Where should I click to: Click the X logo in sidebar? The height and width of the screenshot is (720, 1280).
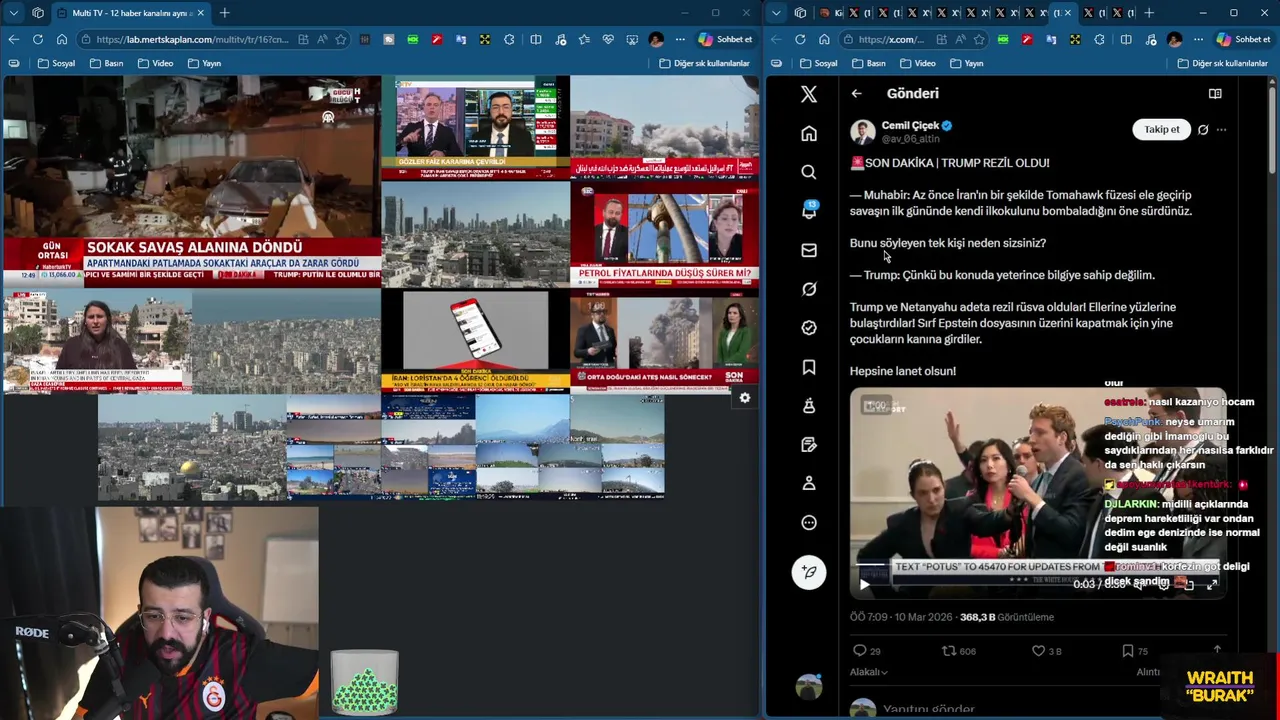click(x=809, y=94)
